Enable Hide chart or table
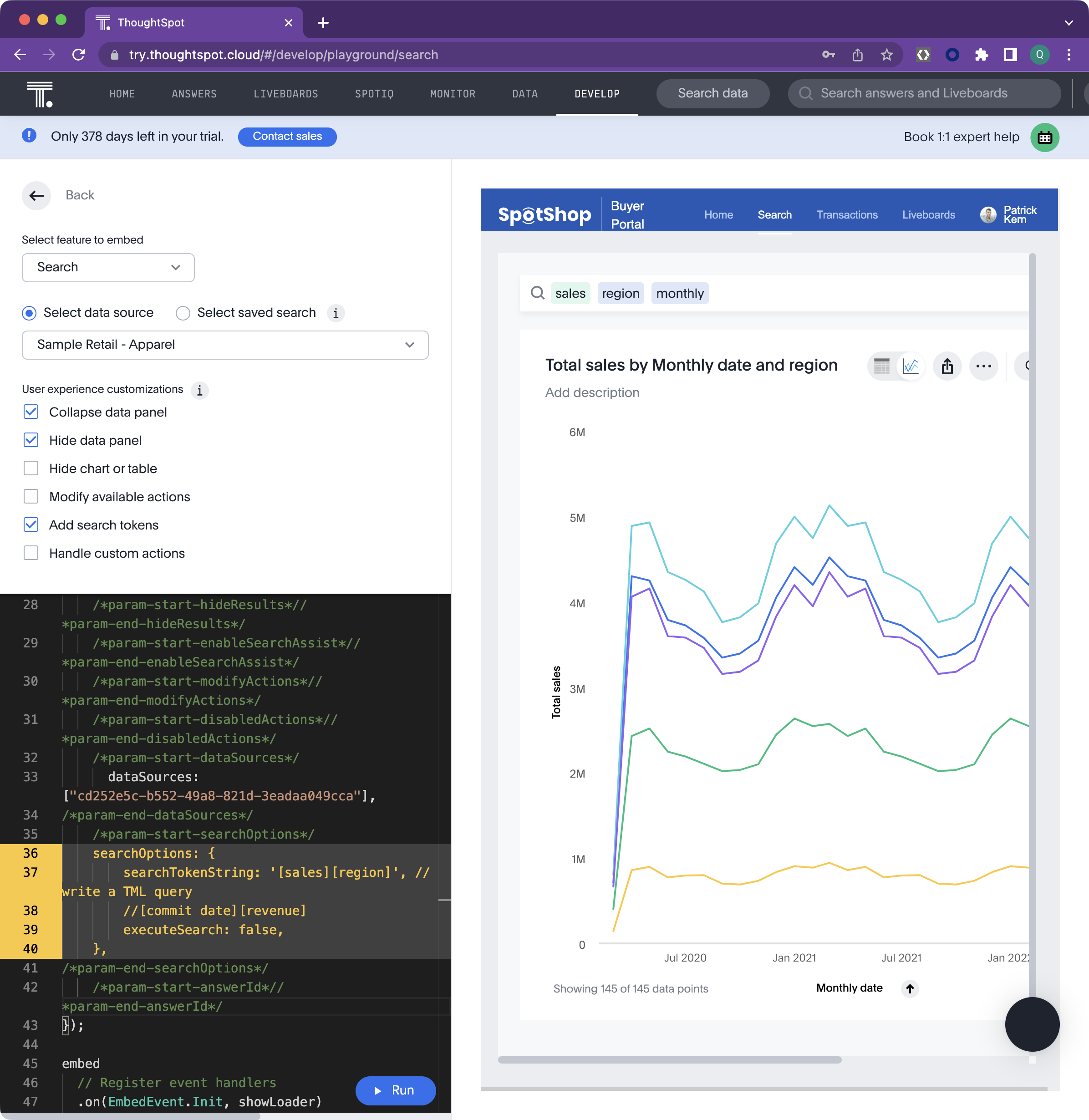This screenshot has width=1089, height=1120. point(31,468)
